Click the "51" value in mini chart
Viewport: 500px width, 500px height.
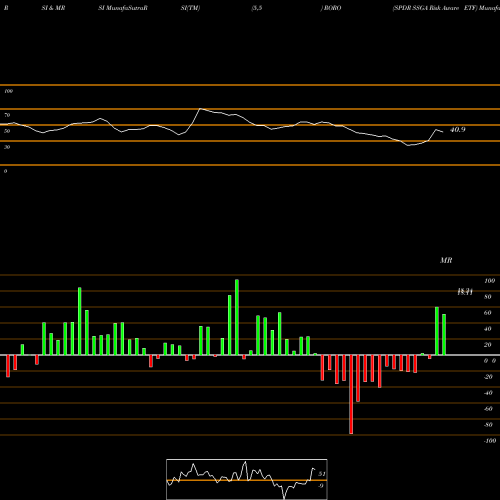[322, 474]
